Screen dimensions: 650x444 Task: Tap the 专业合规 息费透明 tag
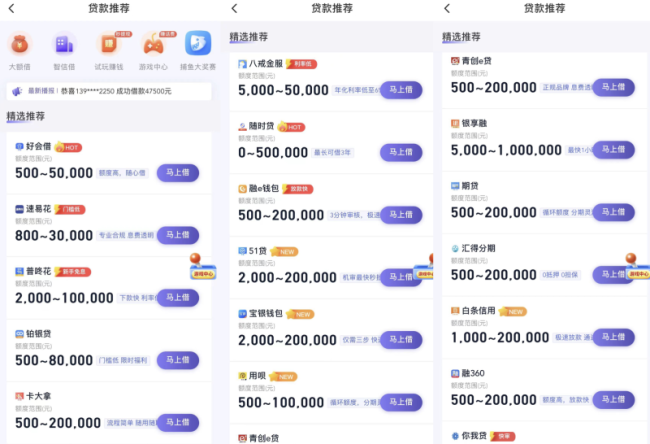126,235
